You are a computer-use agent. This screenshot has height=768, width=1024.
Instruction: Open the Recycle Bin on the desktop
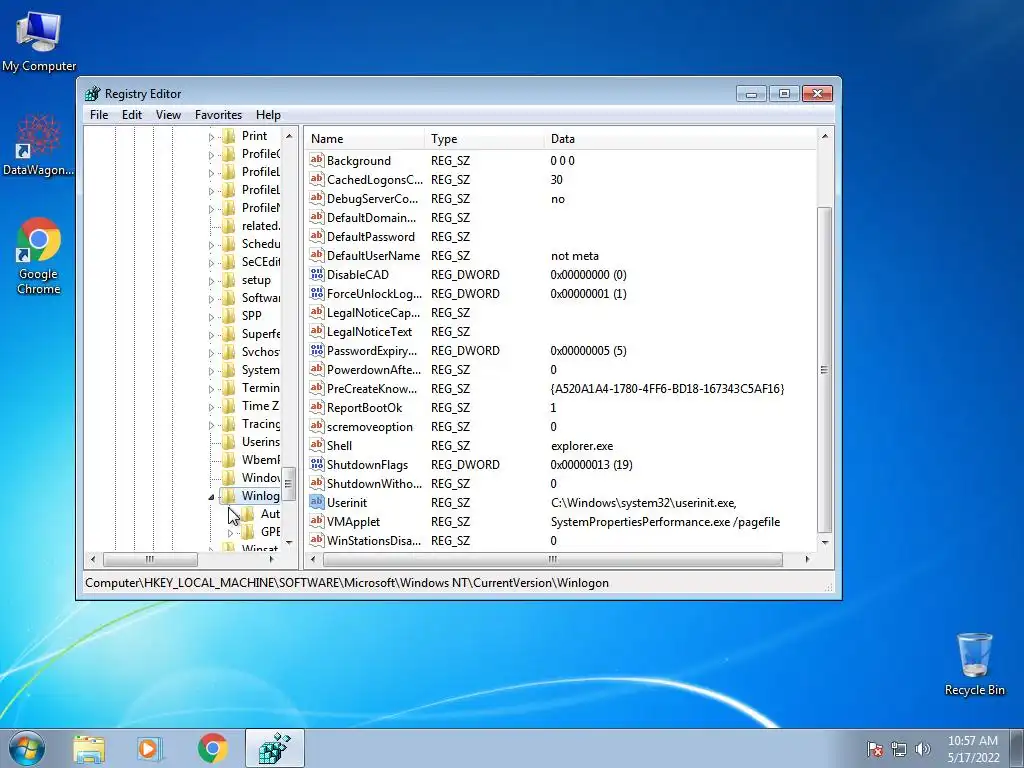click(974, 664)
